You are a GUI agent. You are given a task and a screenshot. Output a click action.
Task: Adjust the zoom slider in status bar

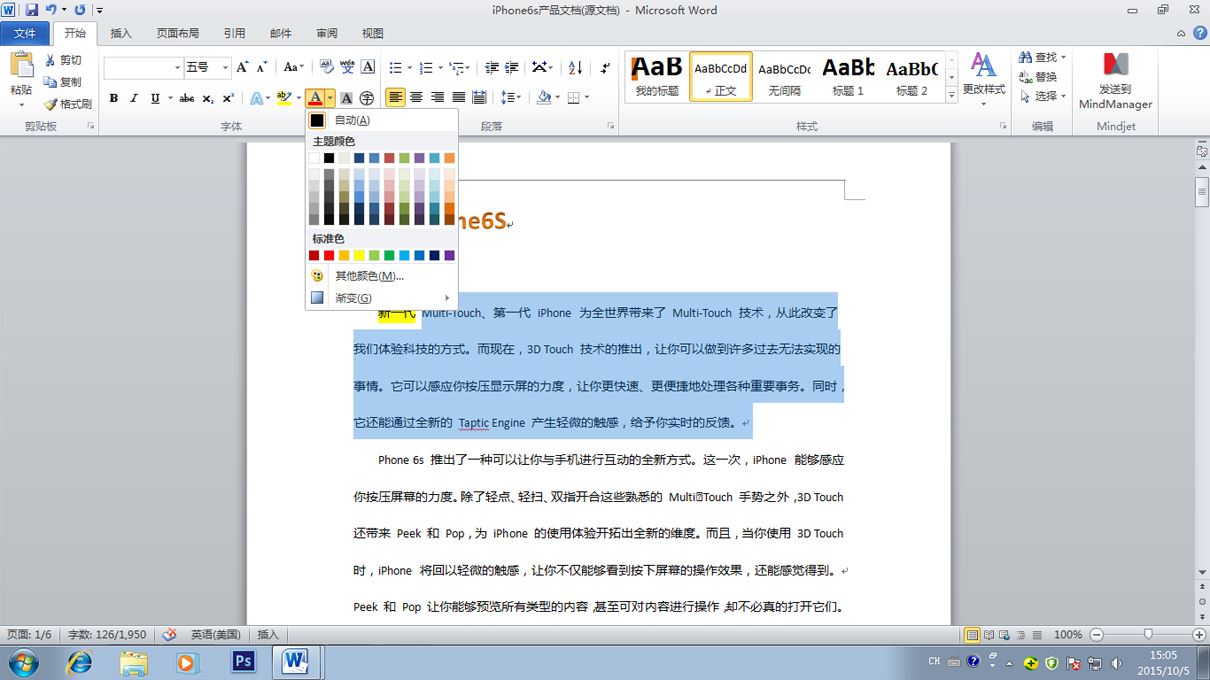click(x=1148, y=635)
